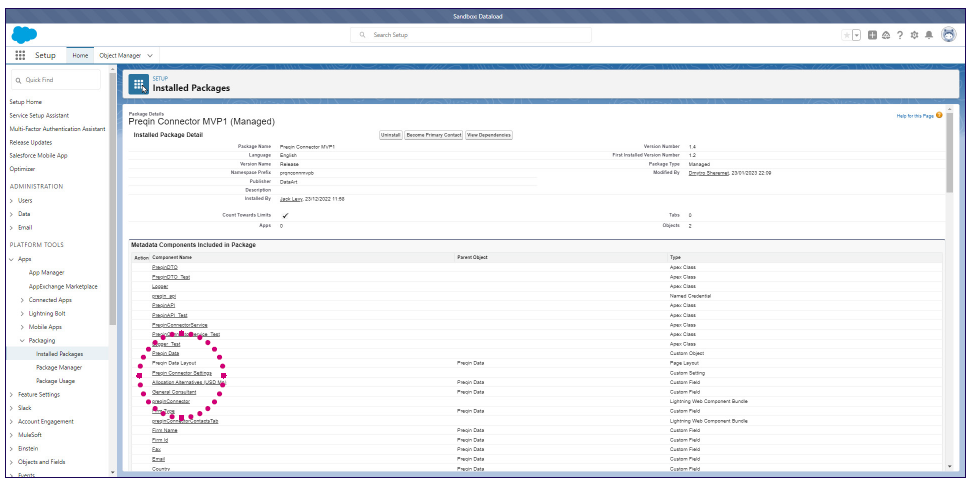Open the Favorites list dropdown arrow
Screen dimensions: 976x483
click(856, 35)
